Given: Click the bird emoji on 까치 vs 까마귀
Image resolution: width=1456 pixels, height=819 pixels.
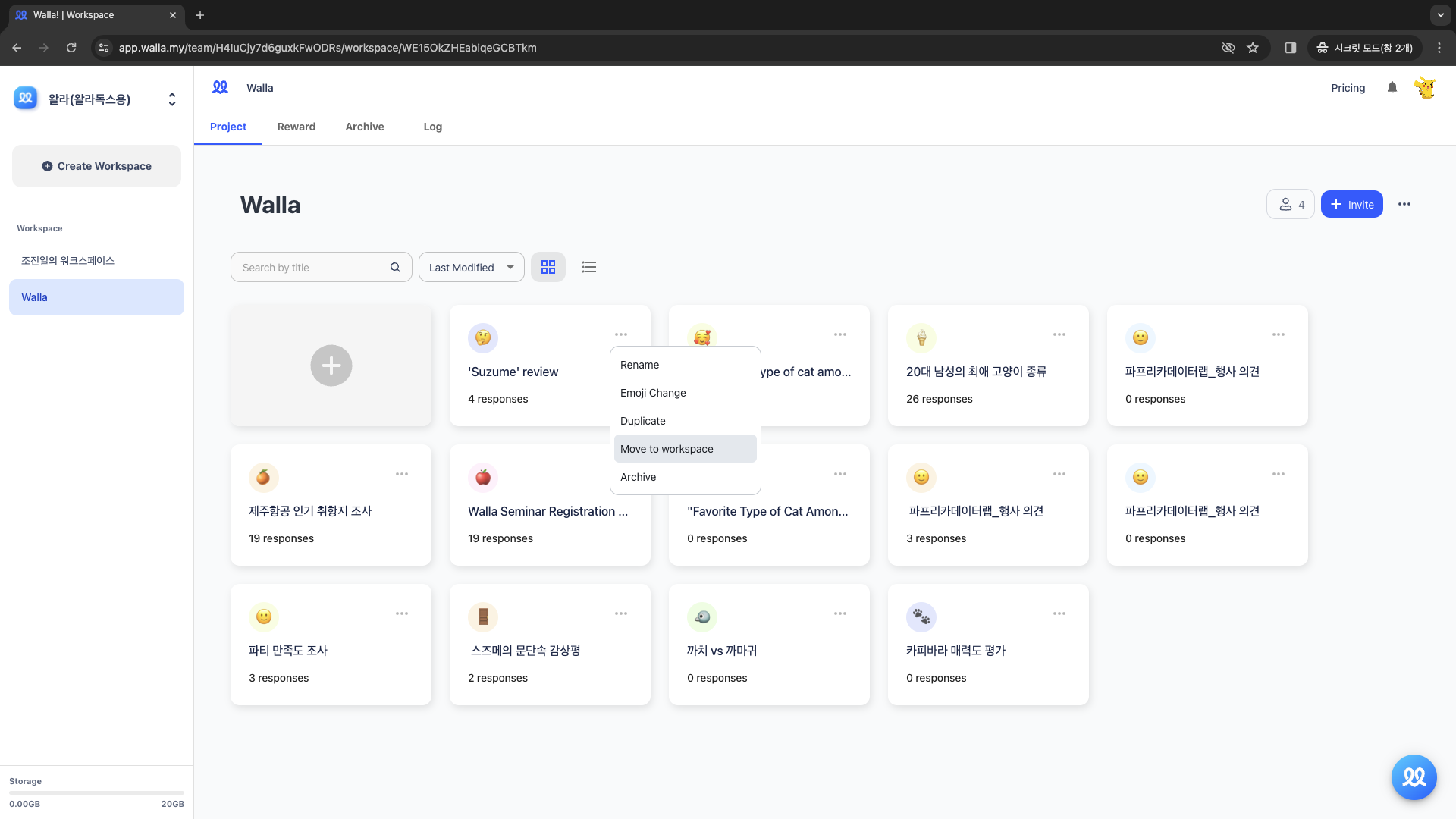Looking at the screenshot, I should (702, 617).
